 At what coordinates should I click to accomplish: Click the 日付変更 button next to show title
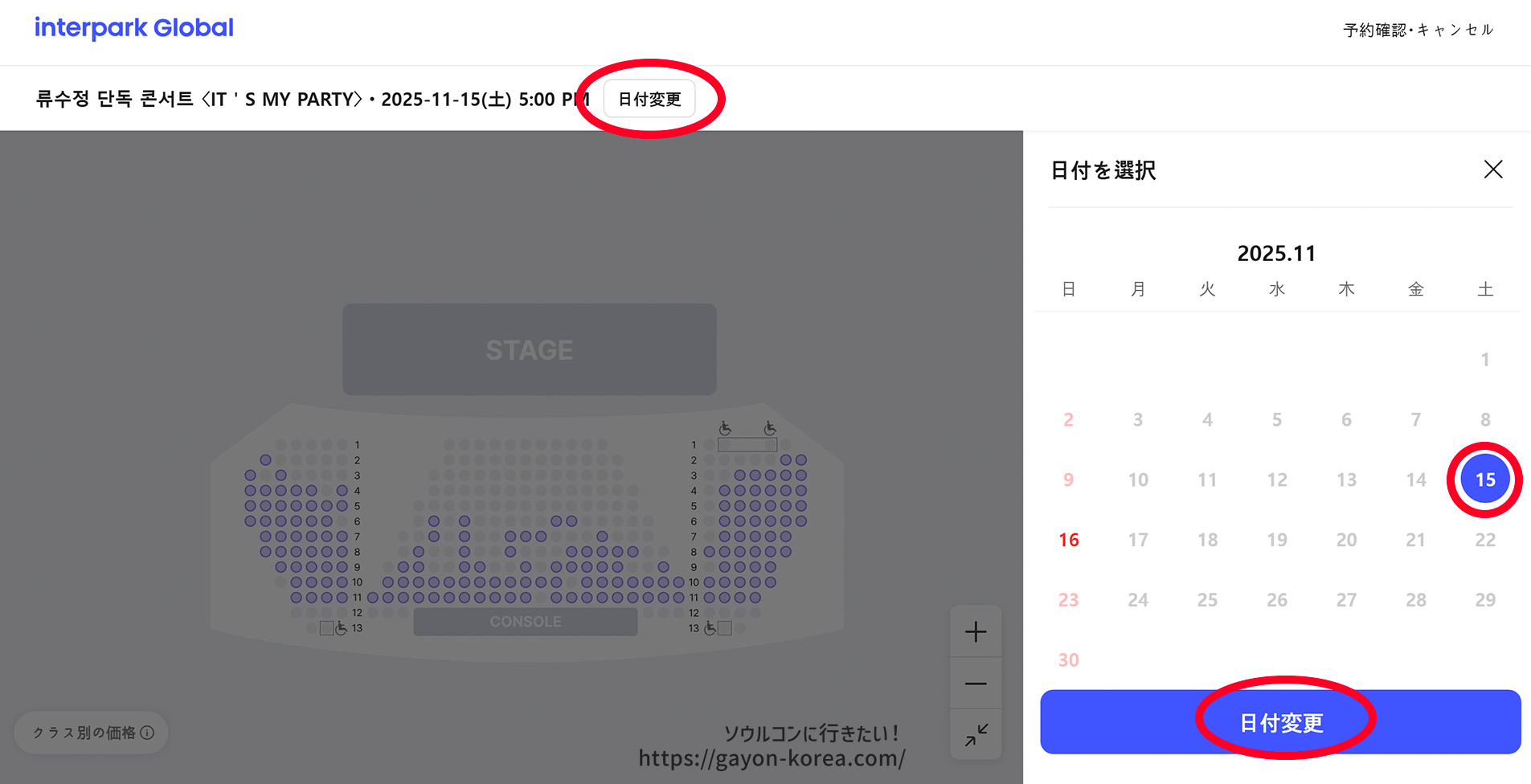[x=649, y=100]
